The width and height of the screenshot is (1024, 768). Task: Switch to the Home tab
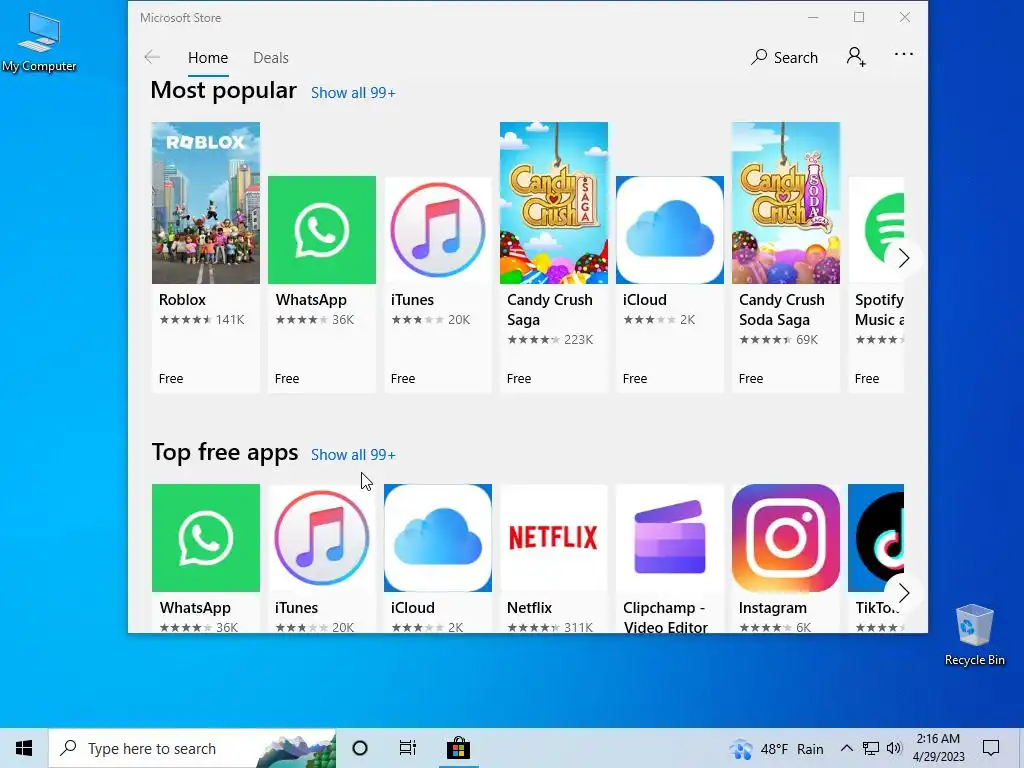pyautogui.click(x=208, y=57)
